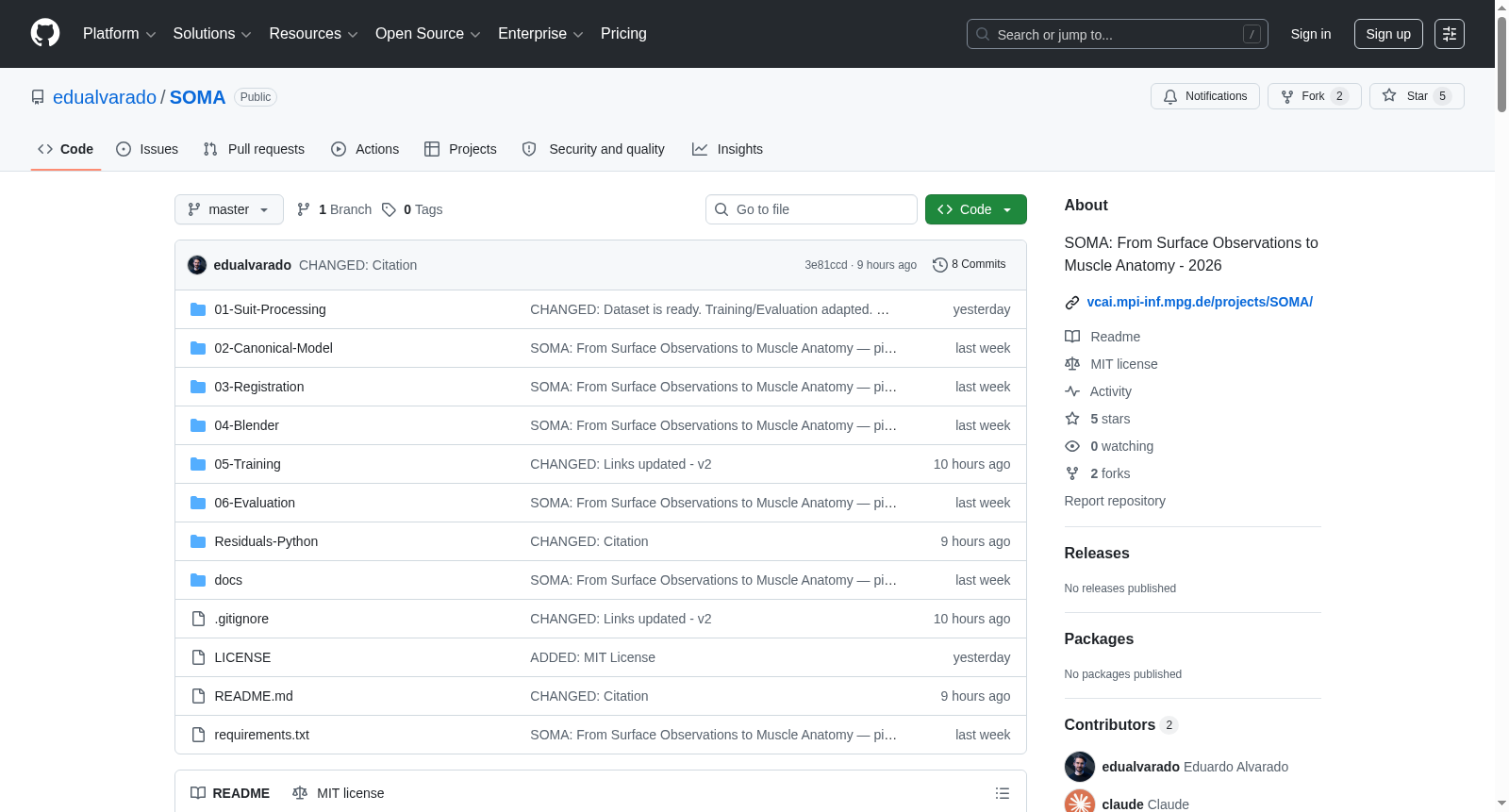Open commit hash 3e81ccd
Viewport: 1509px width, 812px height.
[x=826, y=265]
